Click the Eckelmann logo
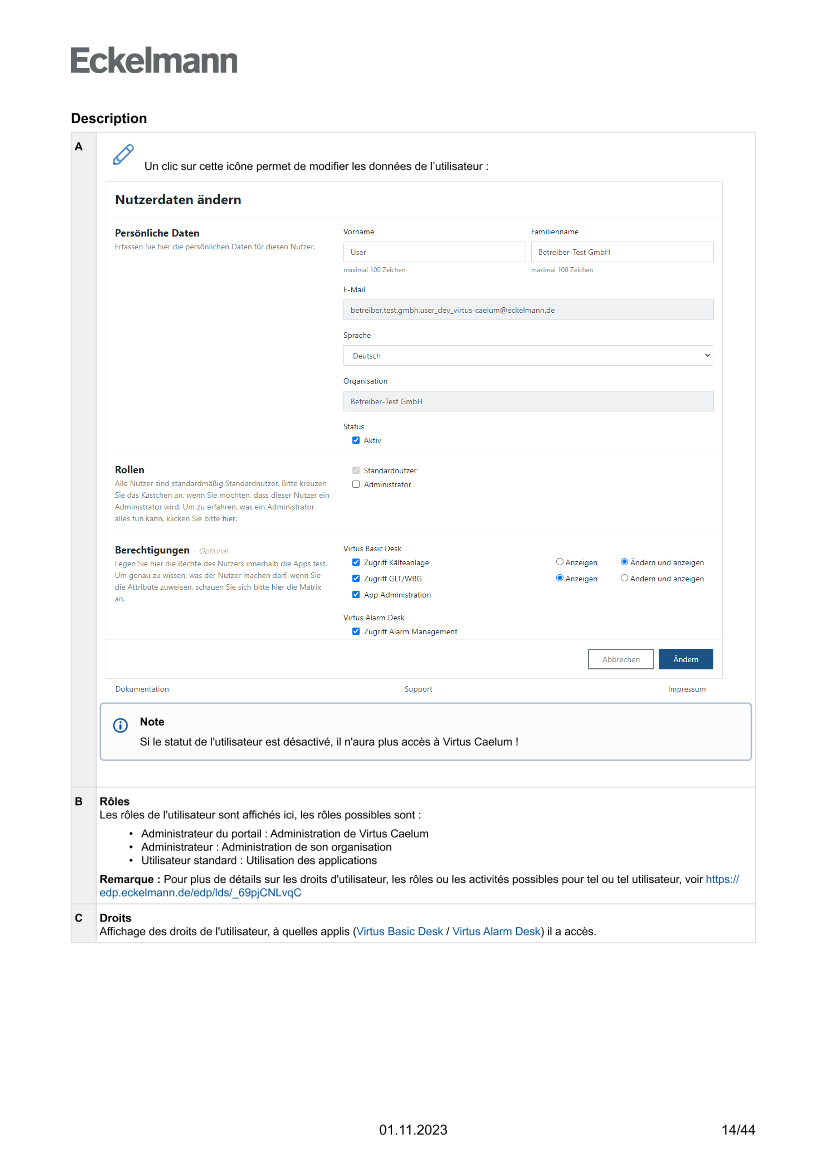The height and width of the screenshot is (1169, 827). point(154,60)
